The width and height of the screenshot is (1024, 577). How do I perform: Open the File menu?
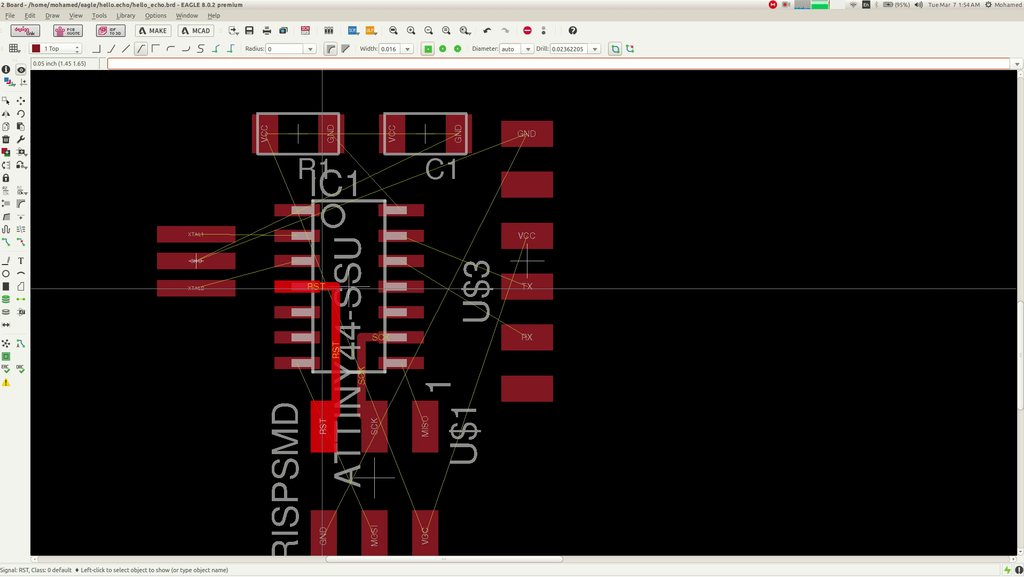(x=10, y=15)
